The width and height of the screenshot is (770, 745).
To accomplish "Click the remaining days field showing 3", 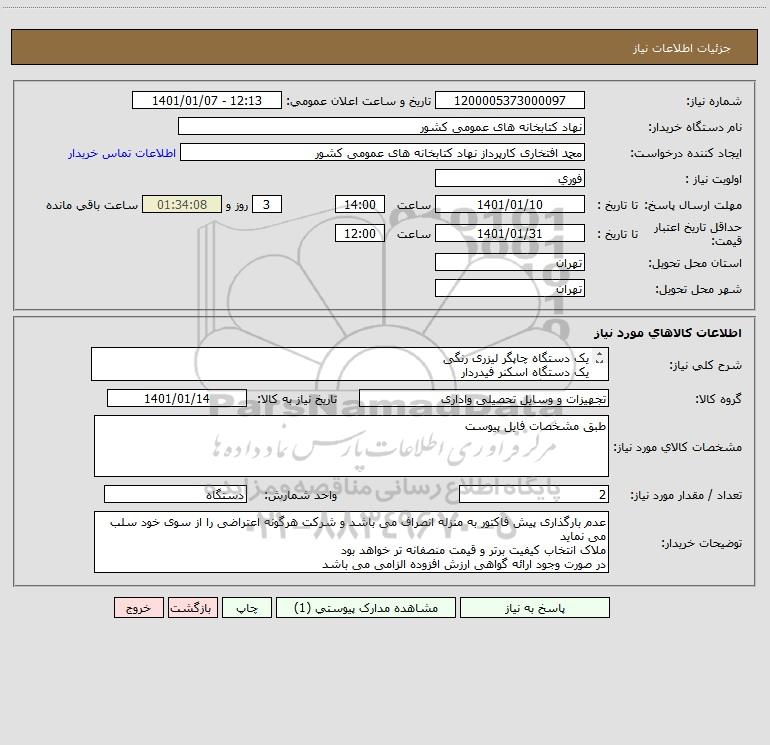I will coord(267,204).
